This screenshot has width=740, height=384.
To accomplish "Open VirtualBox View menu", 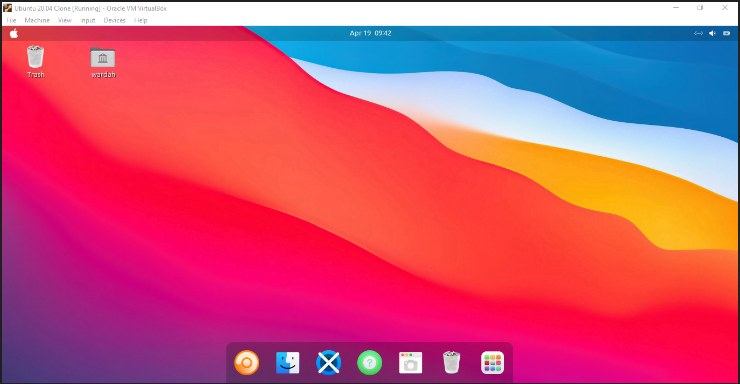I will coord(65,20).
